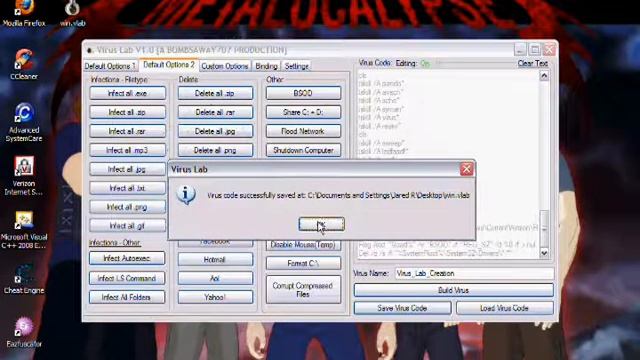Open the Settings tab
Screen dimensions: 640x360
point(296,66)
